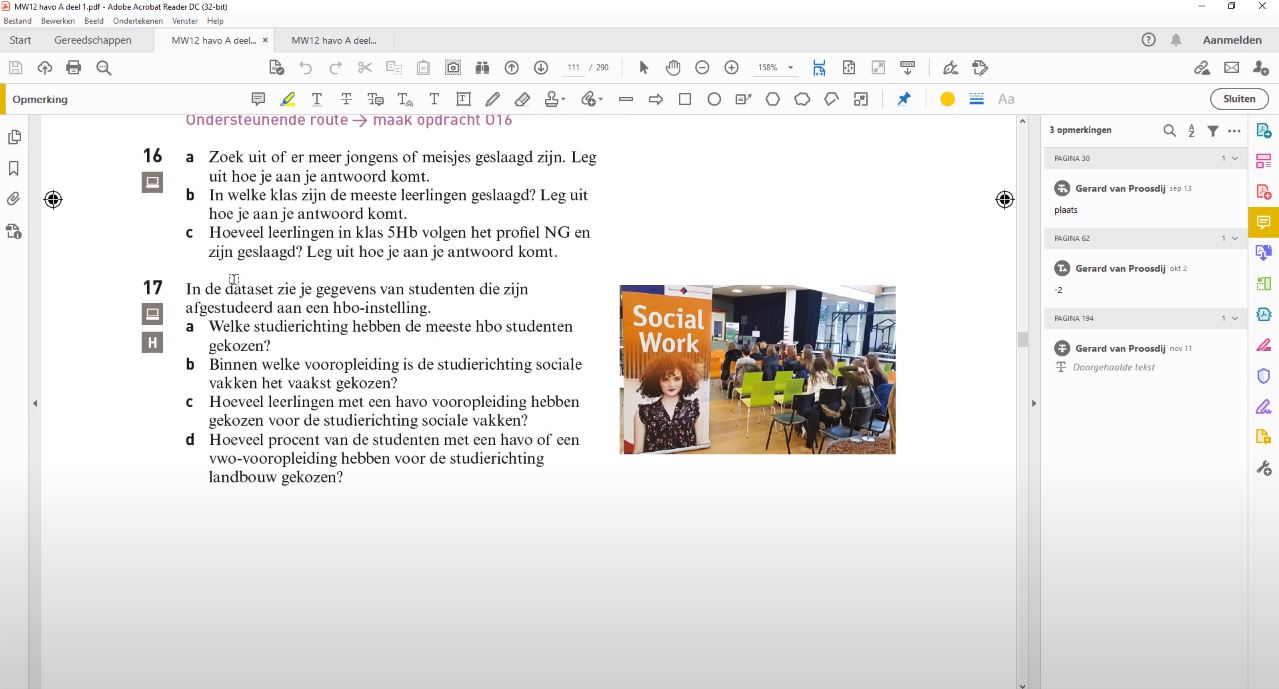1279x689 pixels.
Task: Click the zoom-out search magnifier icon
Action: coord(103,67)
